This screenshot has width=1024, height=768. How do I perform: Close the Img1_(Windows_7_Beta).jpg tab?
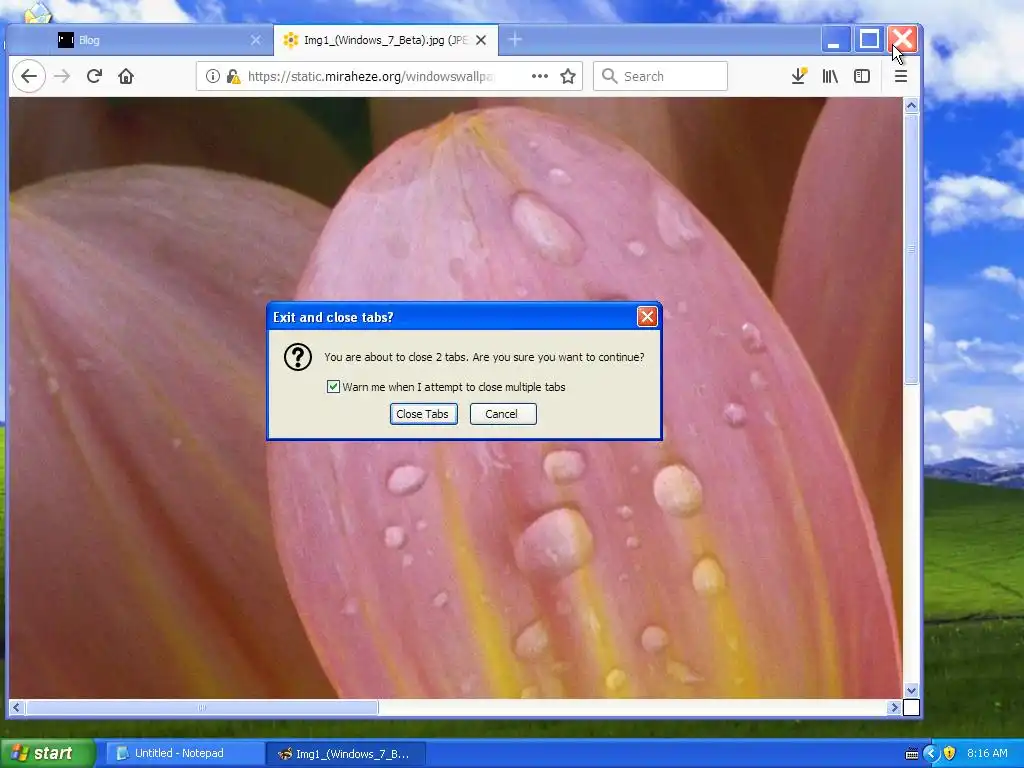481,40
